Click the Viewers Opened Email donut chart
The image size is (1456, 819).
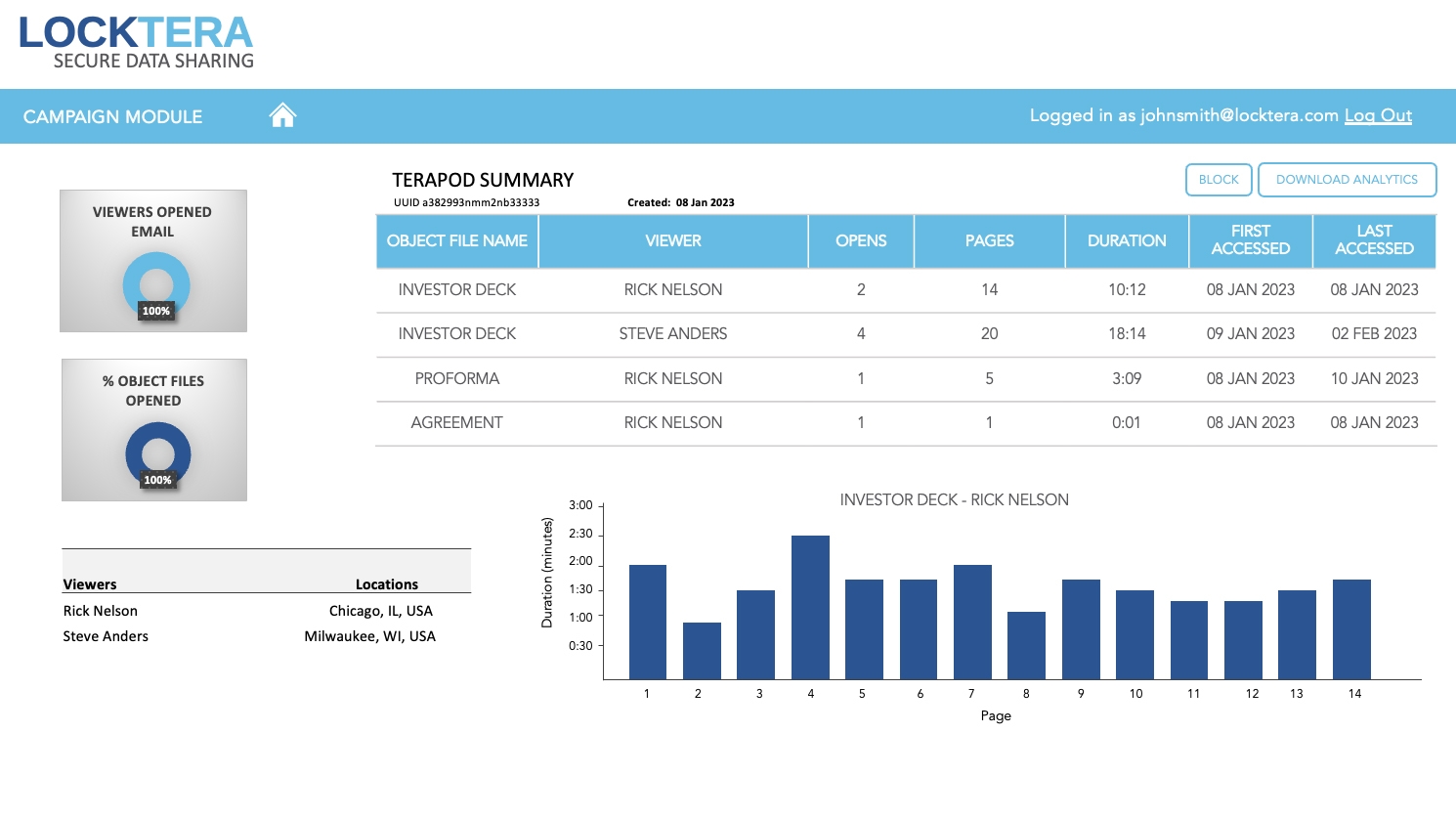pyautogui.click(x=154, y=286)
